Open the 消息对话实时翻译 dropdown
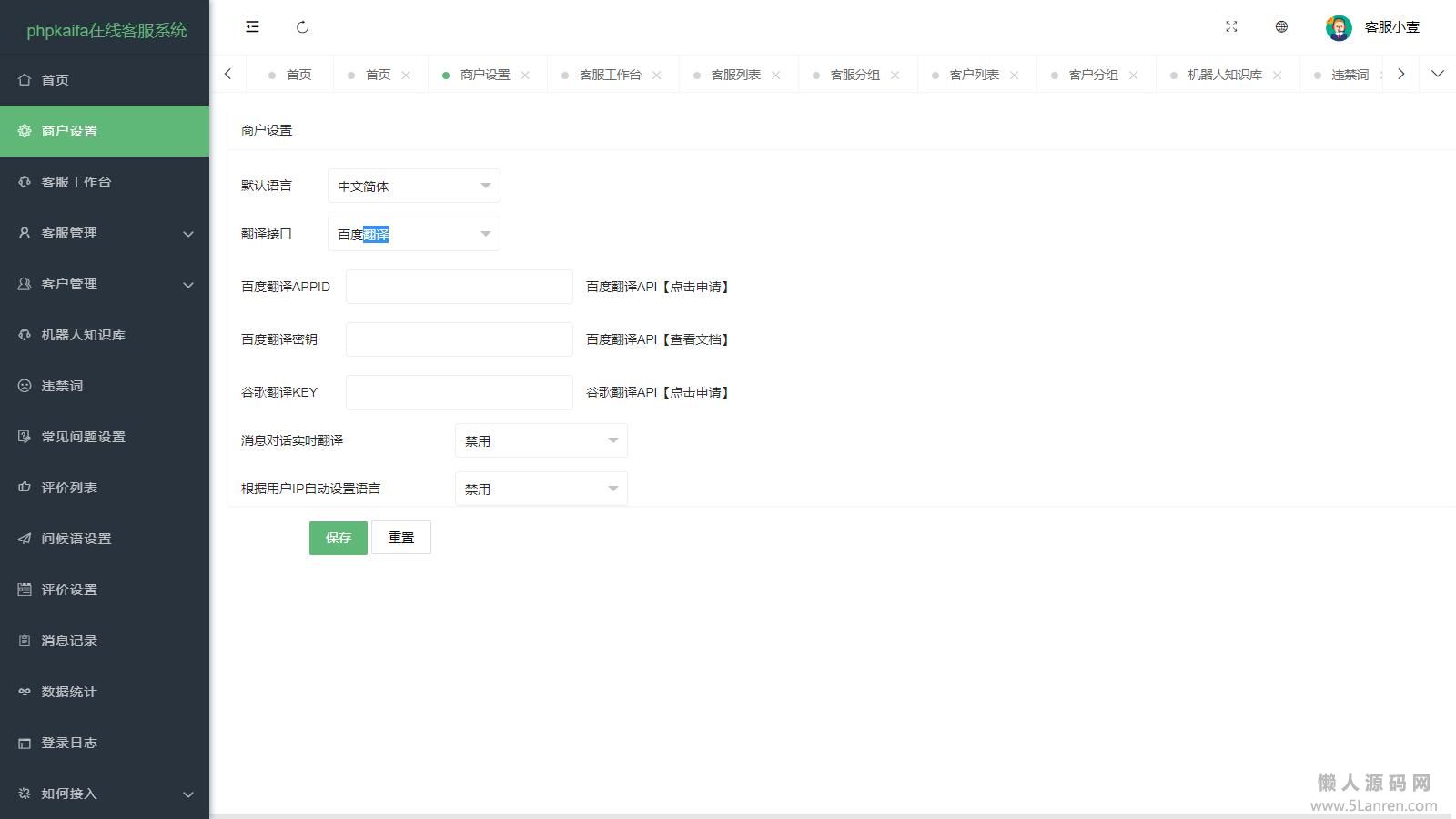The width and height of the screenshot is (1456, 819). [x=541, y=440]
